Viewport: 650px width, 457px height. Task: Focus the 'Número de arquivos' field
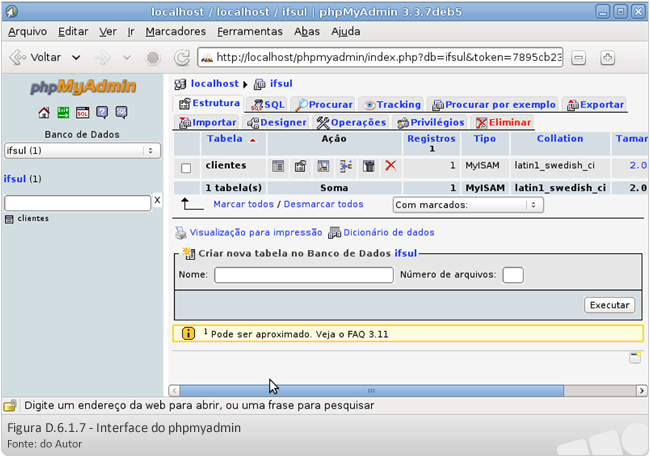513,275
